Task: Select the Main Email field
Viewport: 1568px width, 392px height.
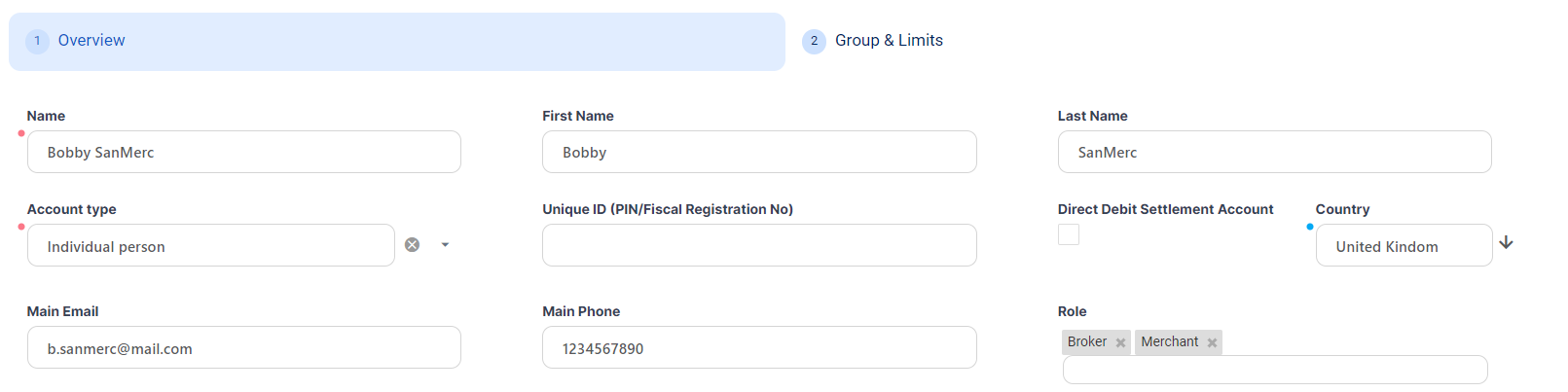Action: [243, 348]
